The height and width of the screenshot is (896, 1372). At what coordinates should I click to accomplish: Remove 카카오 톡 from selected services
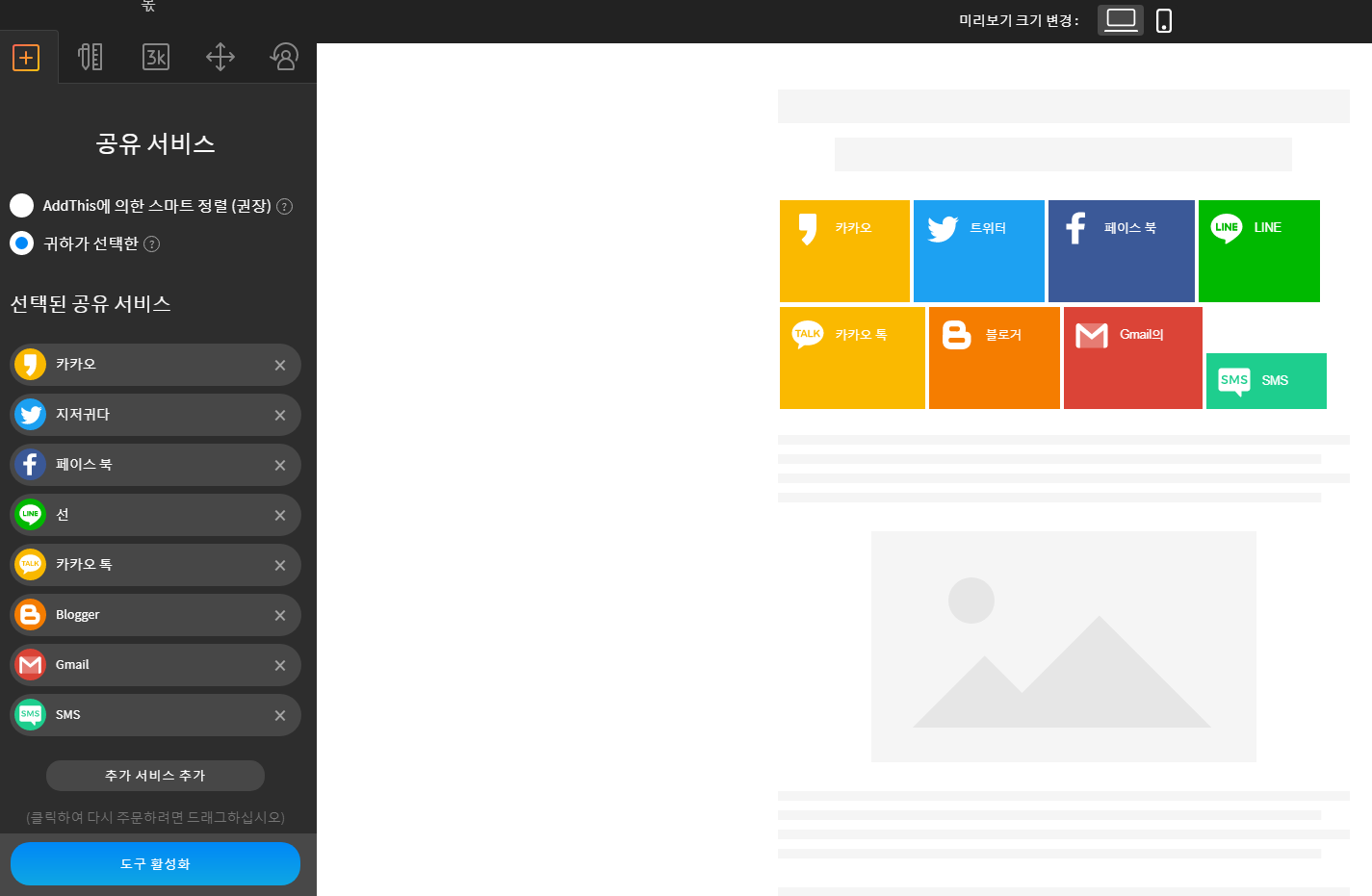[x=280, y=566]
